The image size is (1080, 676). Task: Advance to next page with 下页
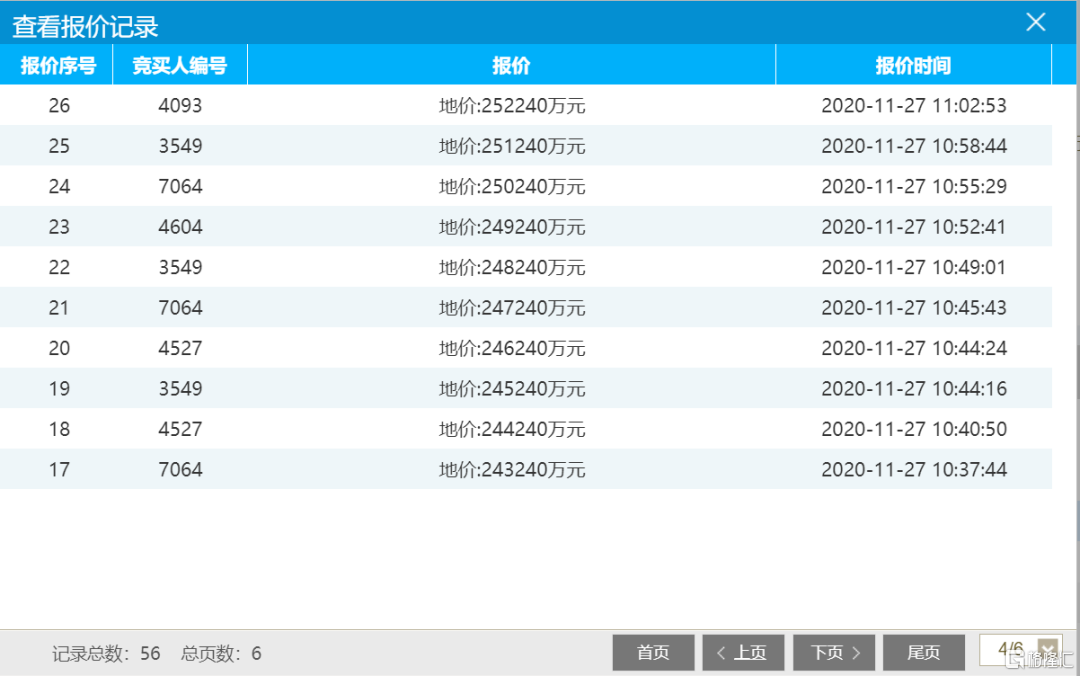tap(834, 653)
